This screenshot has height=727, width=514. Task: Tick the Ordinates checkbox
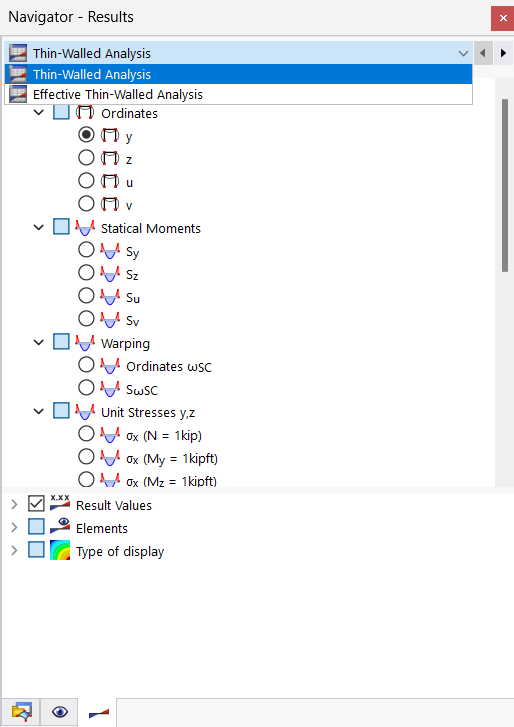click(x=61, y=112)
